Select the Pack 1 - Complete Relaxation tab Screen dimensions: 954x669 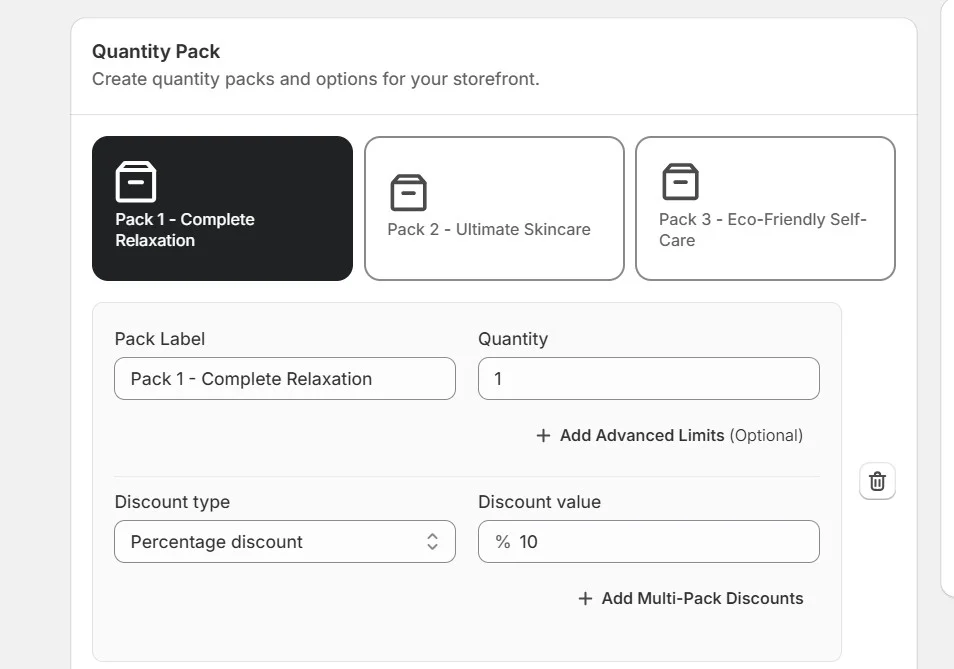point(222,208)
